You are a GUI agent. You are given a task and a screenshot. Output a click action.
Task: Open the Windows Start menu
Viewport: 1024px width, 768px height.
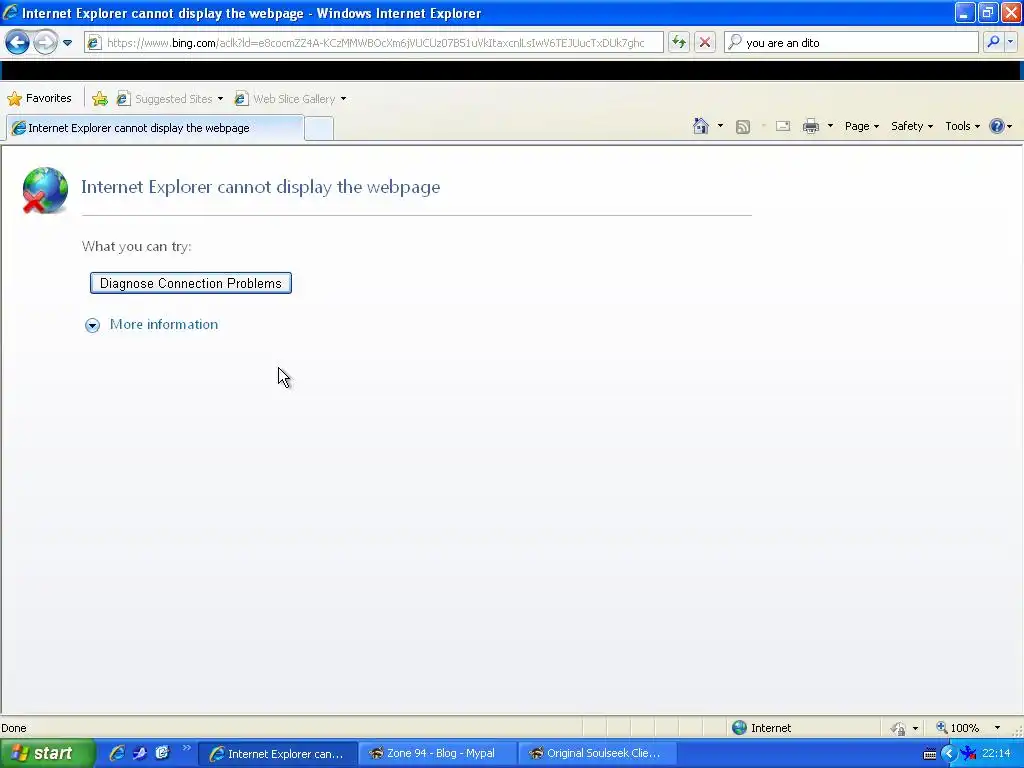[x=46, y=754]
